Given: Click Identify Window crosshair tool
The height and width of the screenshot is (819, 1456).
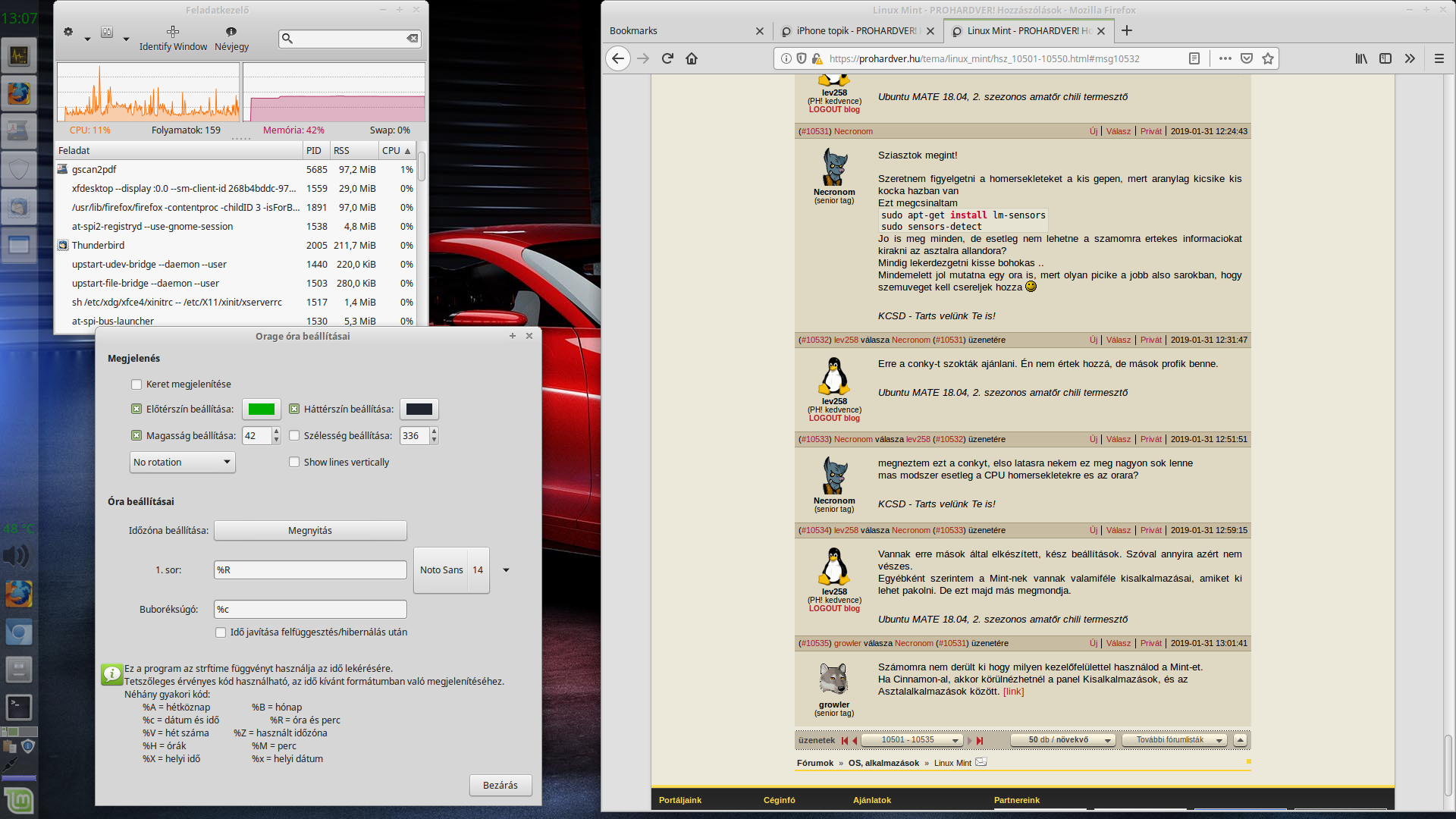Looking at the screenshot, I should point(173,39).
